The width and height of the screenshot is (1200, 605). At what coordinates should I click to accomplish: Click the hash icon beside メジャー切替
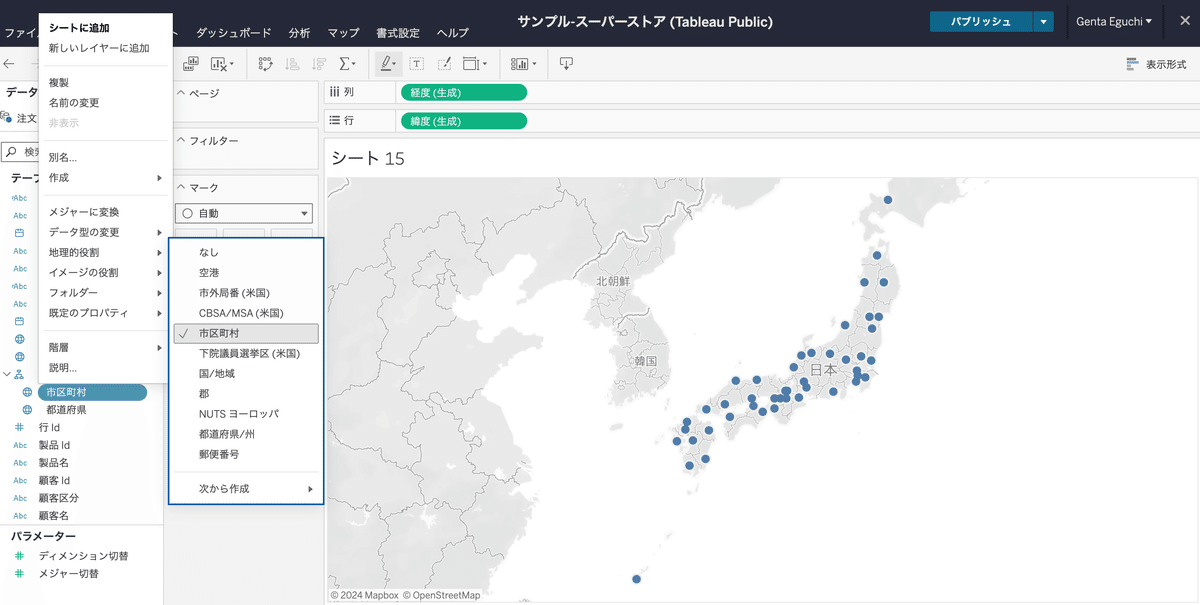point(20,574)
